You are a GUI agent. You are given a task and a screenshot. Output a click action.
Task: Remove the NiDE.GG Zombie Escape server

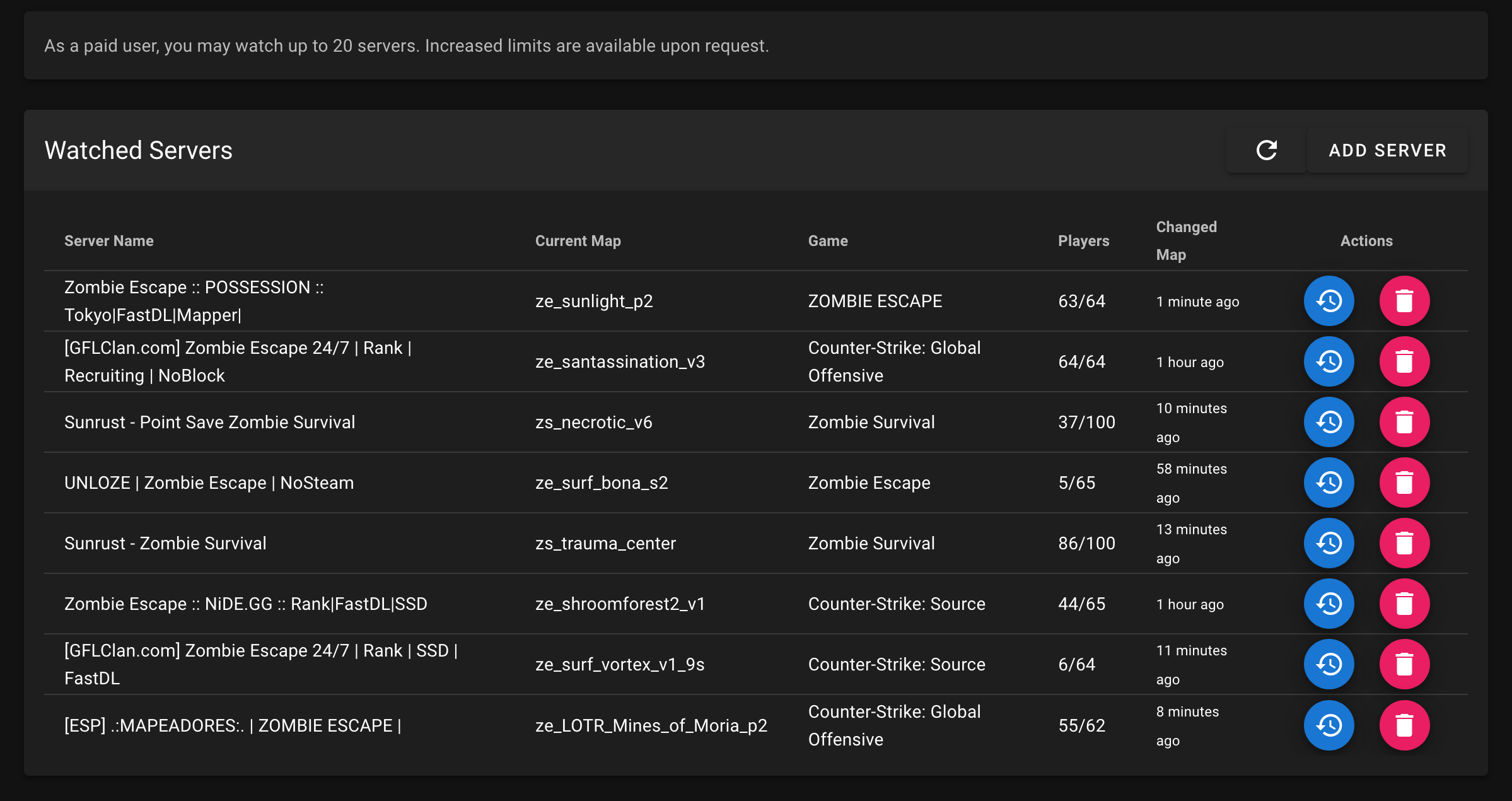1404,604
